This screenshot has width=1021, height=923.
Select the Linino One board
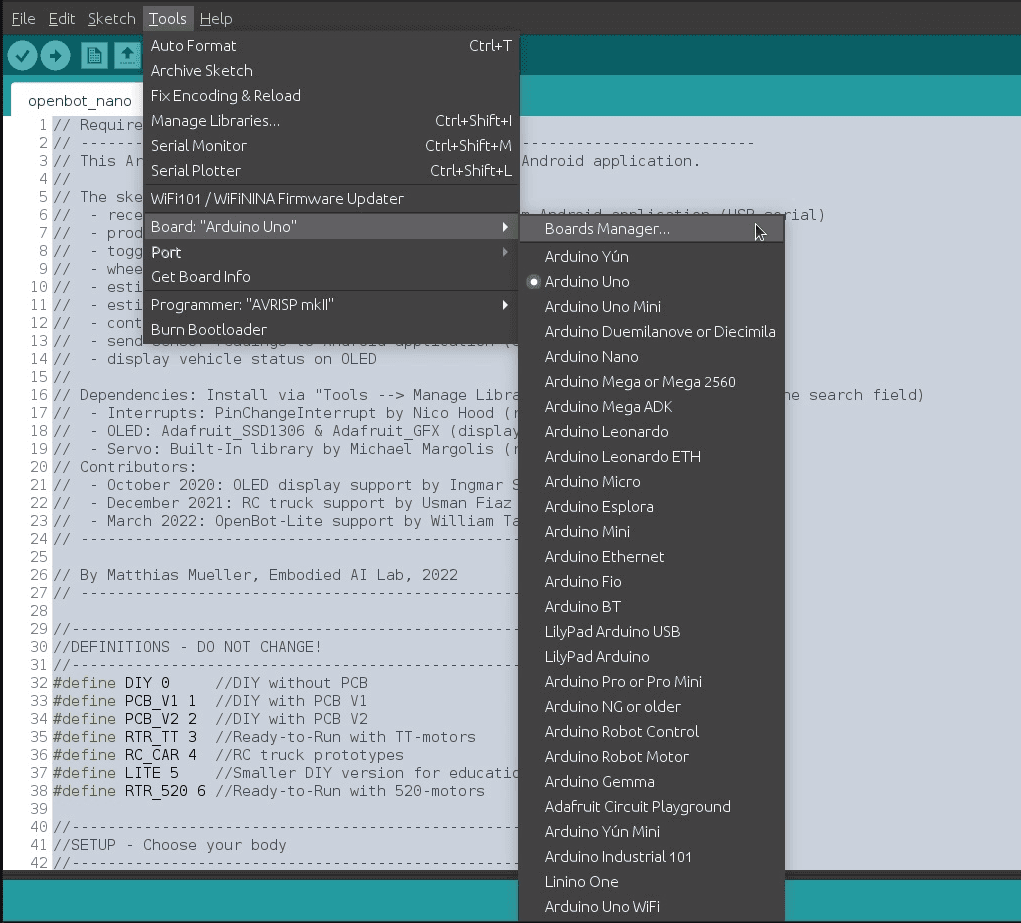tap(652, 881)
